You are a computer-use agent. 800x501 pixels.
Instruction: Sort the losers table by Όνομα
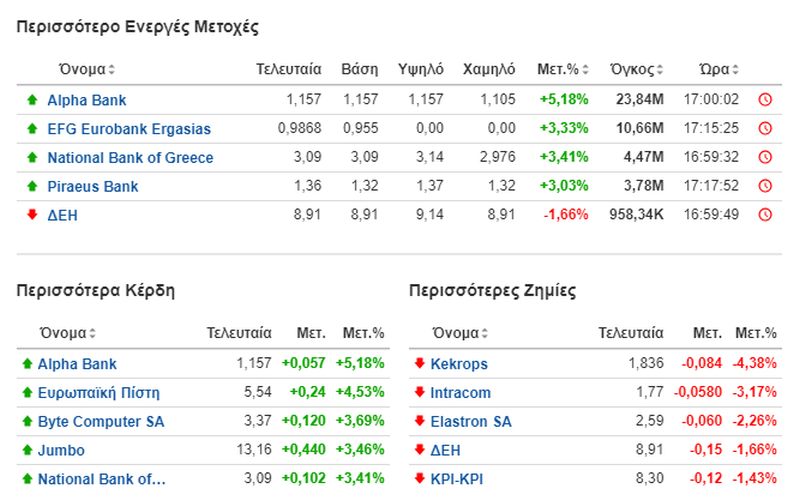[460, 333]
